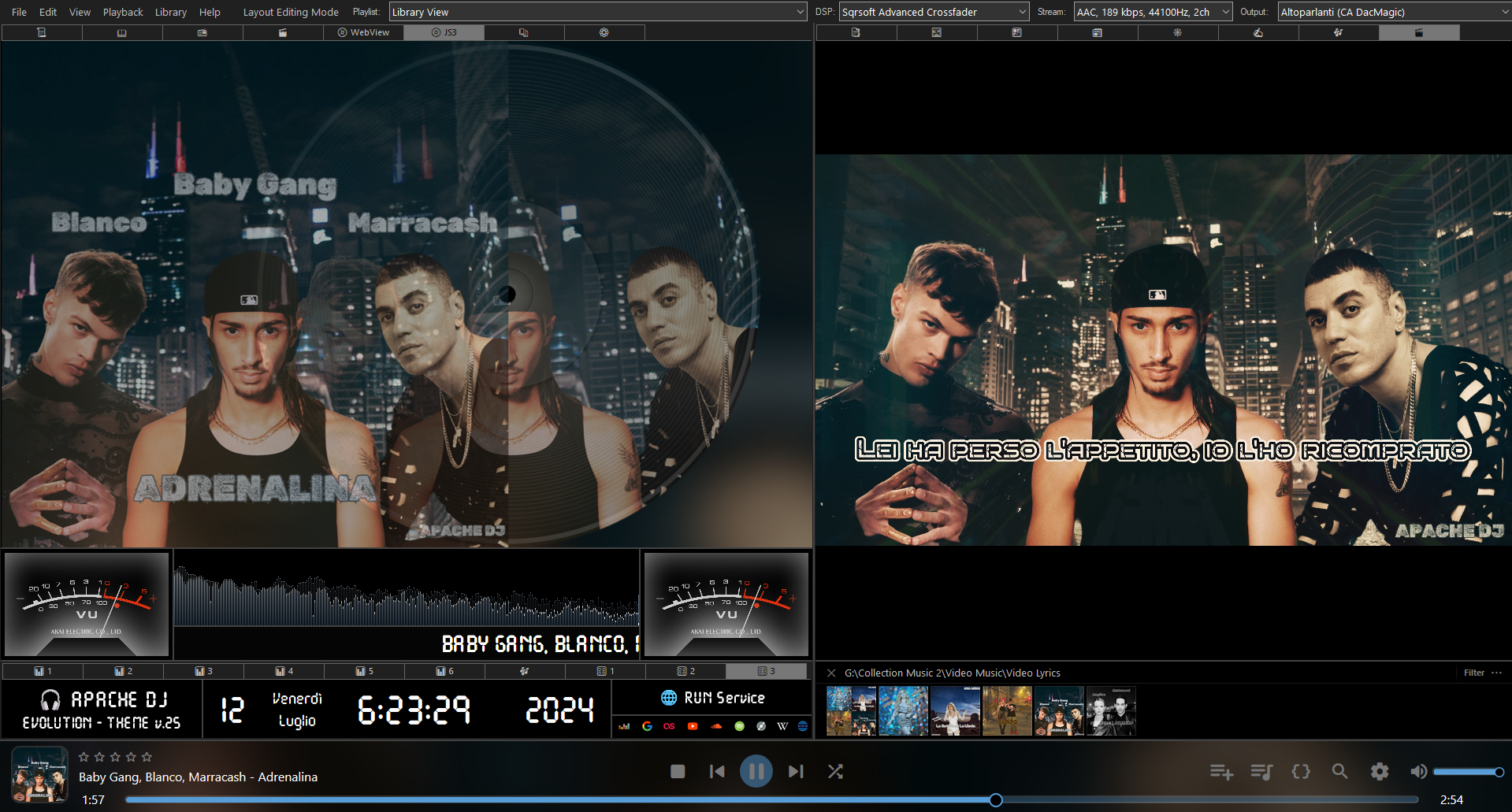Screen dimensions: 1512x812
Task: Select the ship-wheel icon tab in right panel
Action: click(x=1177, y=32)
